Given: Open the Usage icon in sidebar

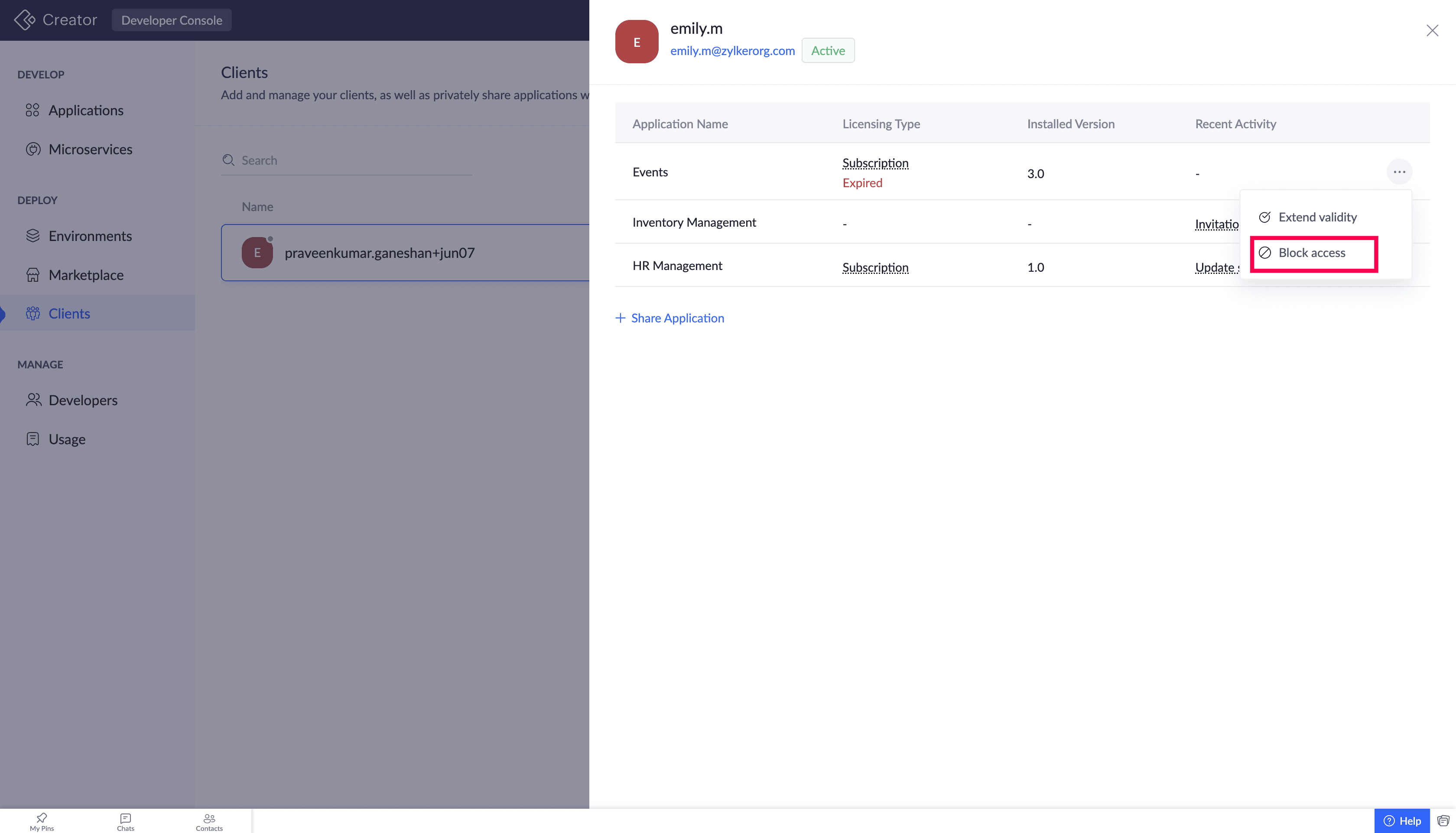Looking at the screenshot, I should coord(32,439).
